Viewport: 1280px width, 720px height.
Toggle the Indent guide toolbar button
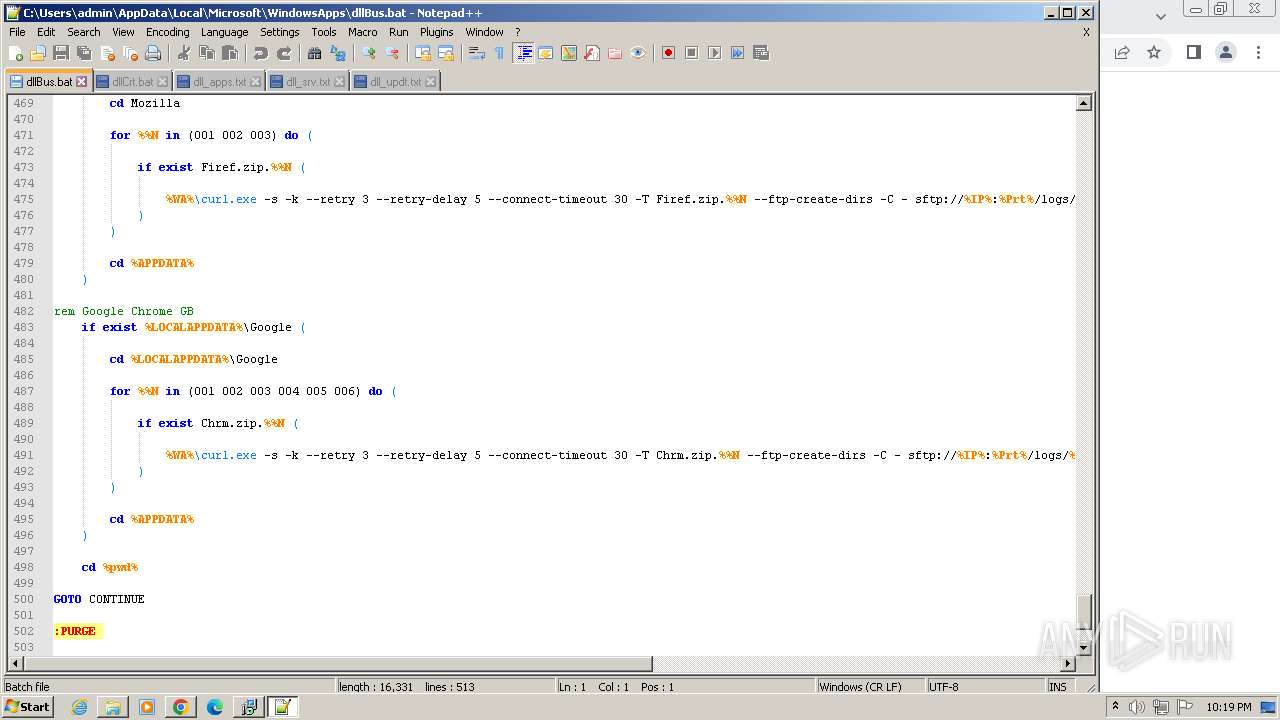click(523, 53)
